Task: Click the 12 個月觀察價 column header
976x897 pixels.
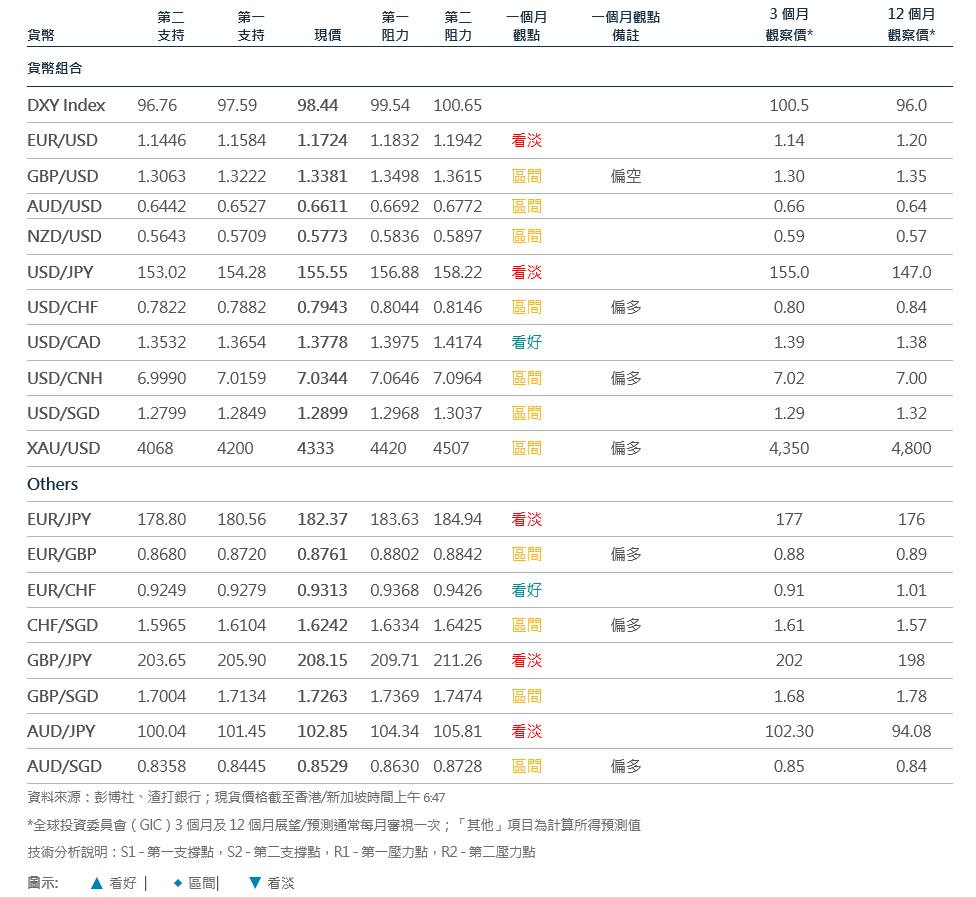Action: coord(911,26)
